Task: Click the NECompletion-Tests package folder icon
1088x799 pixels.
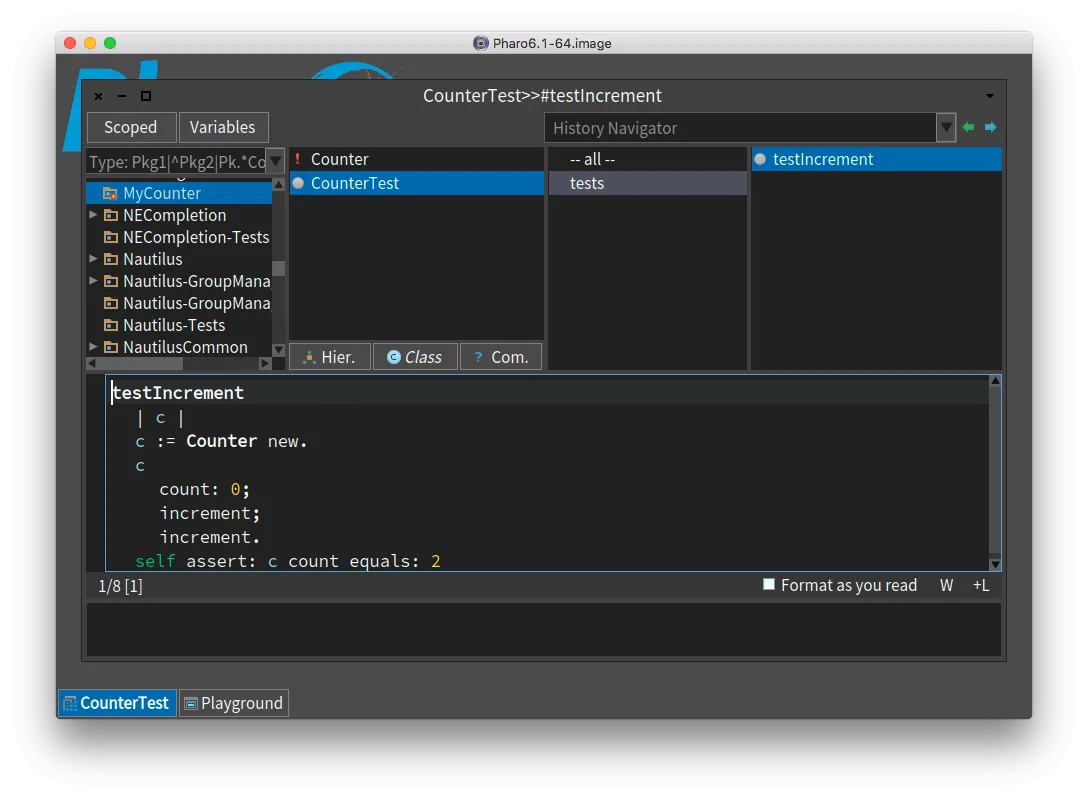Action: 110,237
